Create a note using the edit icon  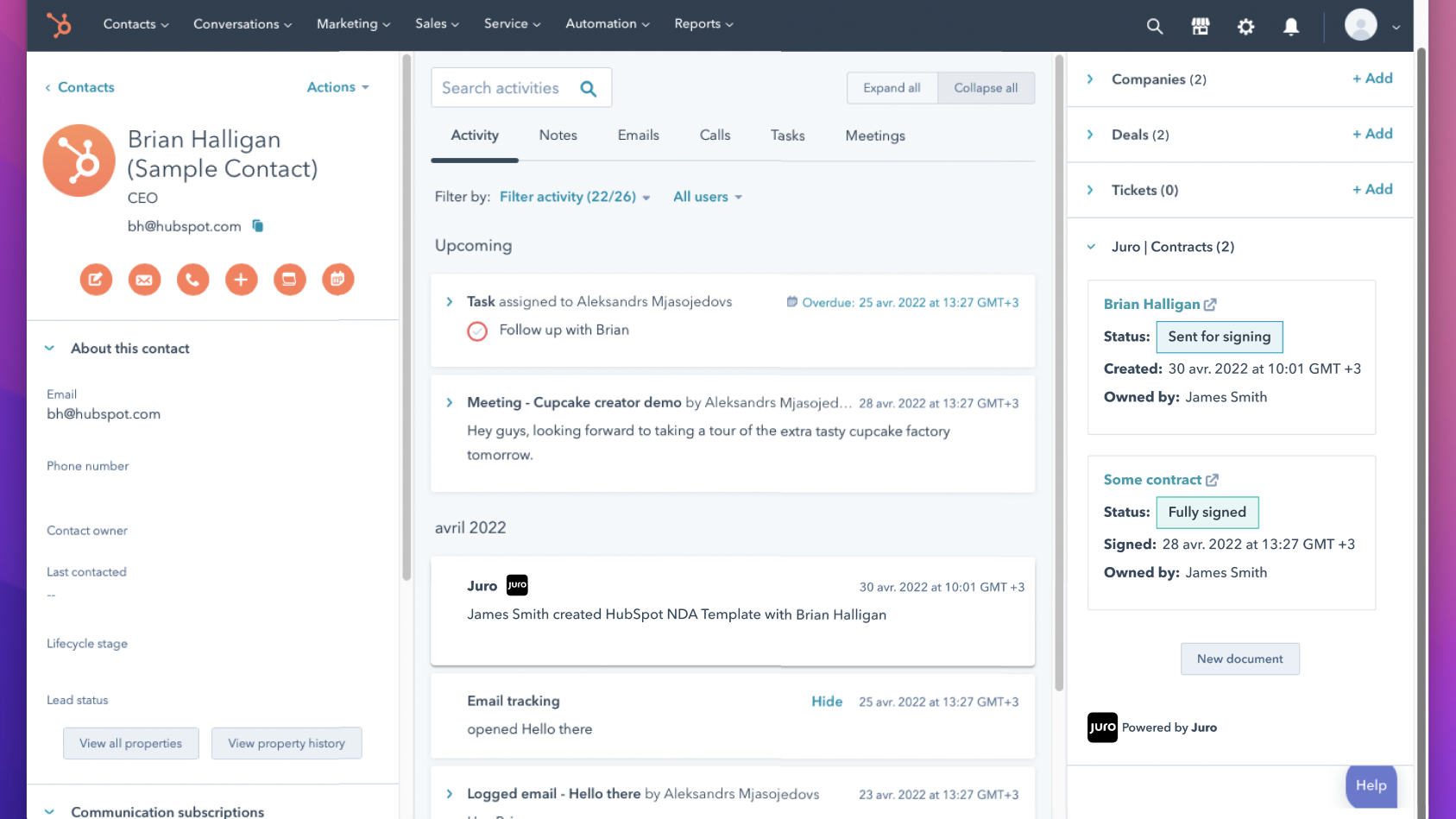pyautogui.click(x=96, y=280)
